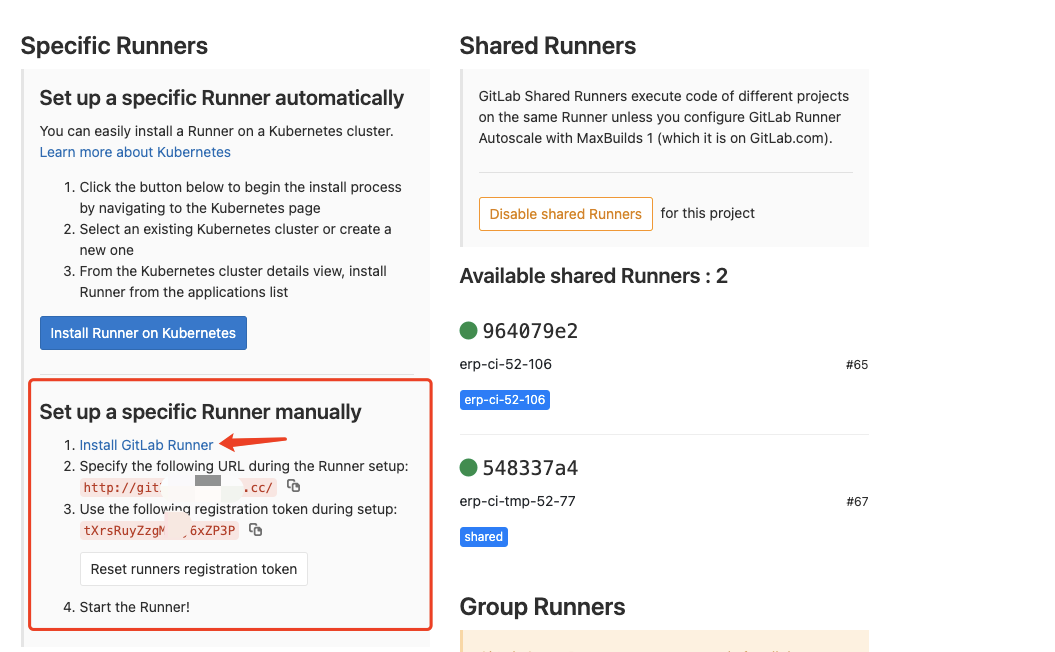
Task: Disable shared Runners for this project
Action: pos(565,214)
